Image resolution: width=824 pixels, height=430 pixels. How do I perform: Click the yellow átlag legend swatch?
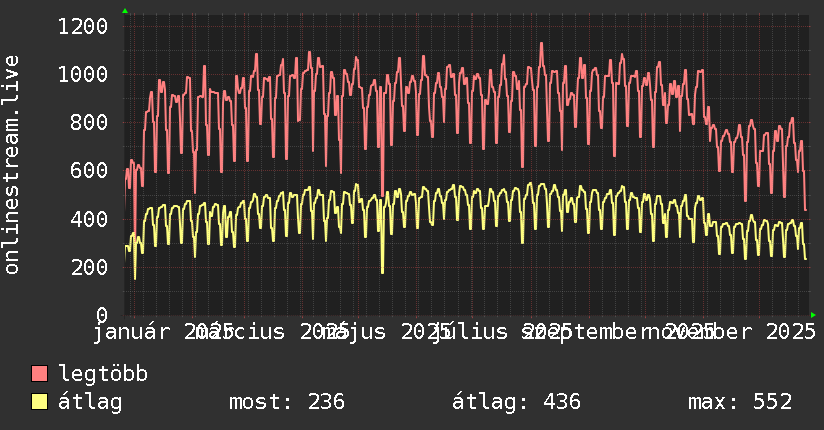[x=39, y=402]
